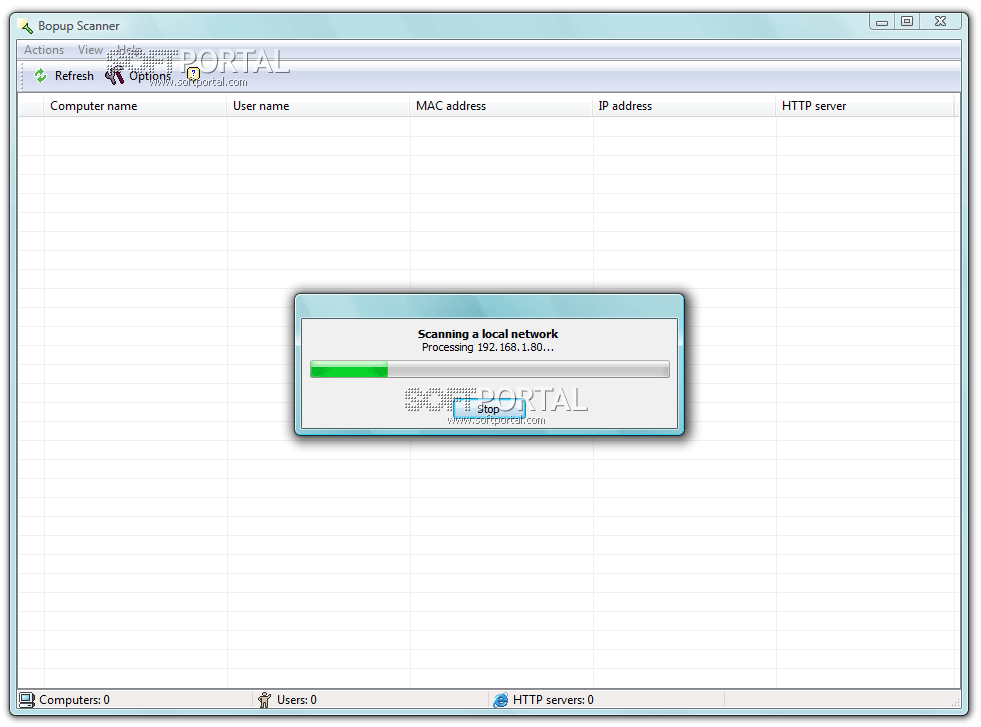Click the Bopup Scanner title bar icon
981x727 pixels.
(x=26, y=27)
